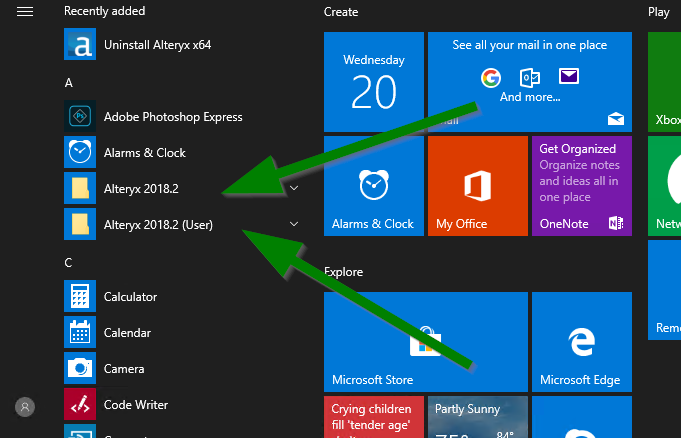Image resolution: width=681 pixels, height=438 pixels.
Task: Open the Xbox tile
Action: pos(664,82)
